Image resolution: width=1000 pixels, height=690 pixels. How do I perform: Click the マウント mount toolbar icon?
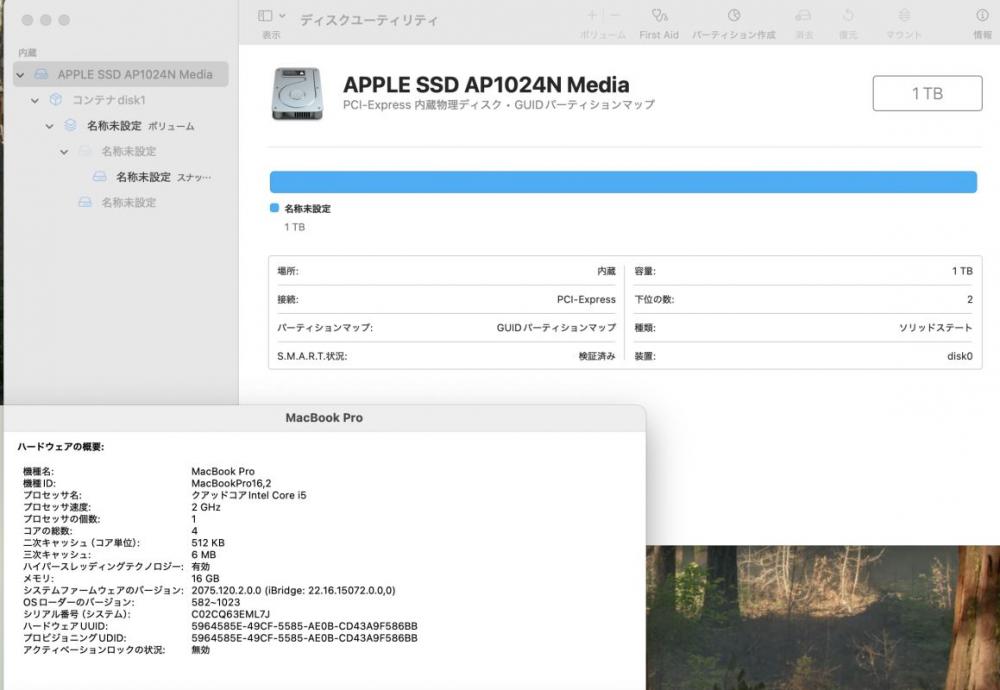pyautogui.click(x=904, y=15)
